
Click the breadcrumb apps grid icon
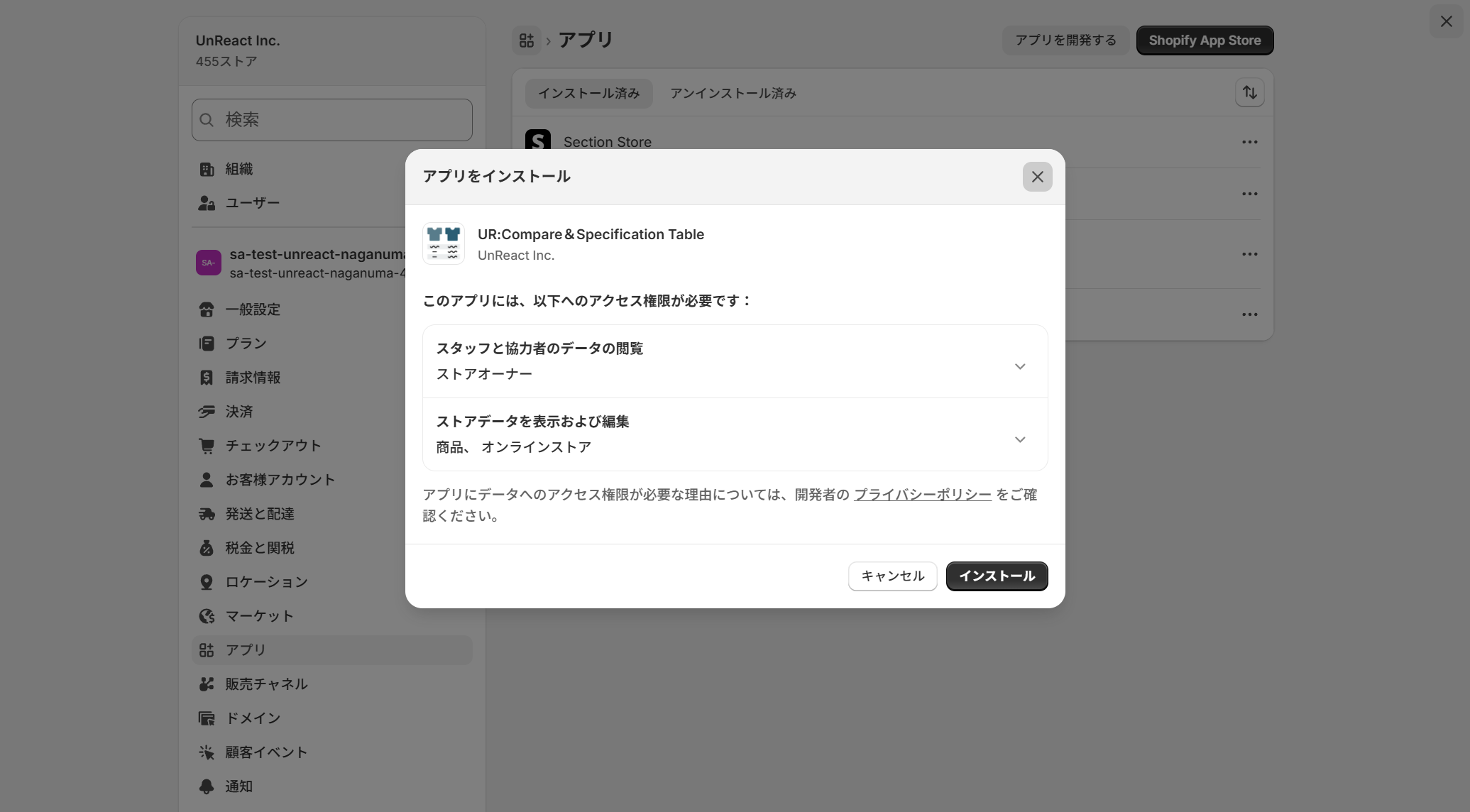[x=527, y=40]
